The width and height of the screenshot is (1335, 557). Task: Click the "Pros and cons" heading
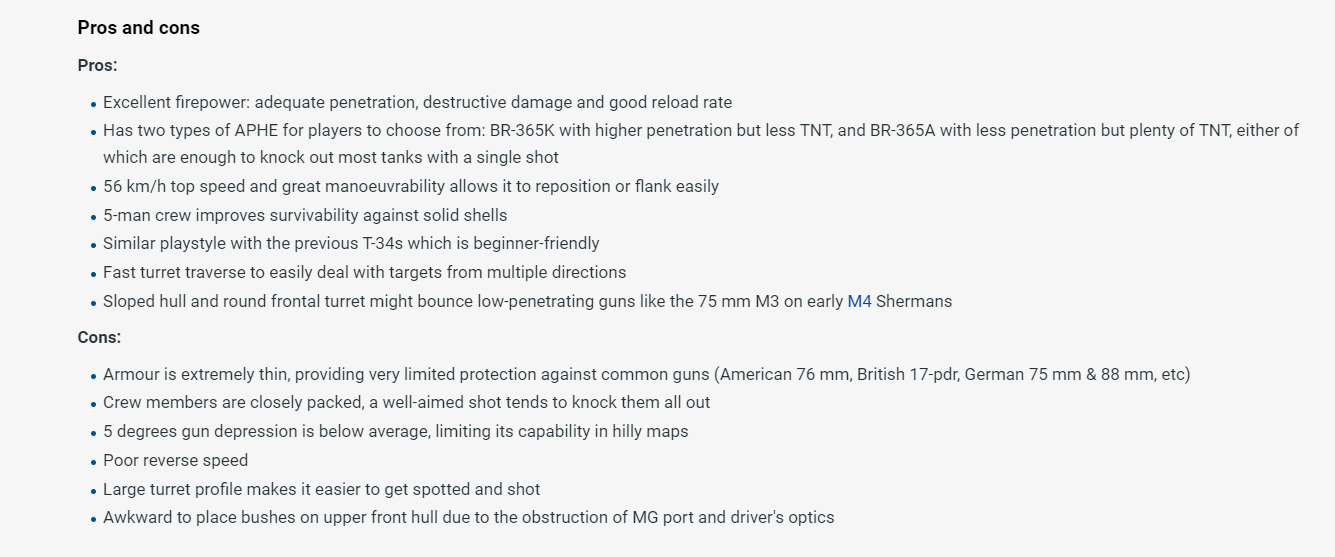coord(138,28)
